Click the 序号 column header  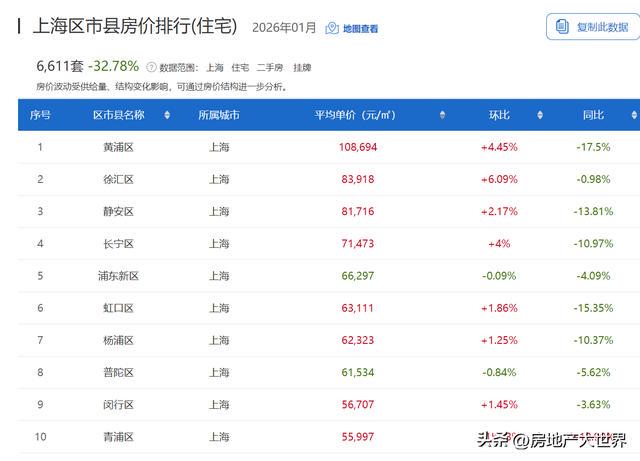(x=40, y=115)
